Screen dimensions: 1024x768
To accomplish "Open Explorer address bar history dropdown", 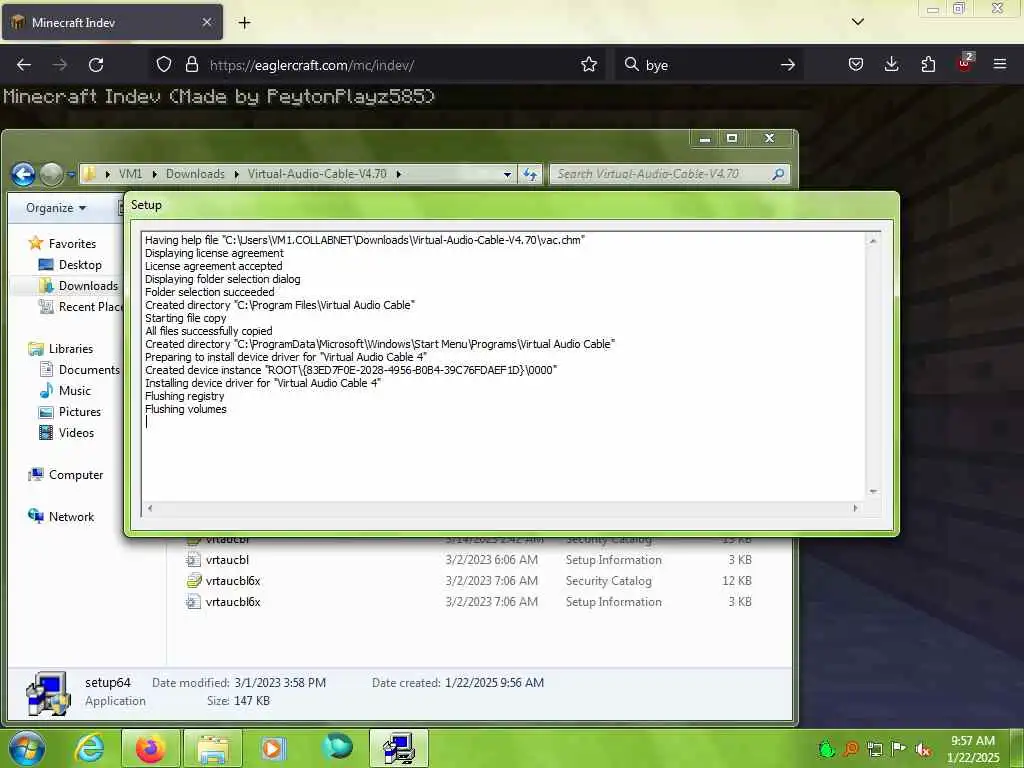I will point(507,174).
